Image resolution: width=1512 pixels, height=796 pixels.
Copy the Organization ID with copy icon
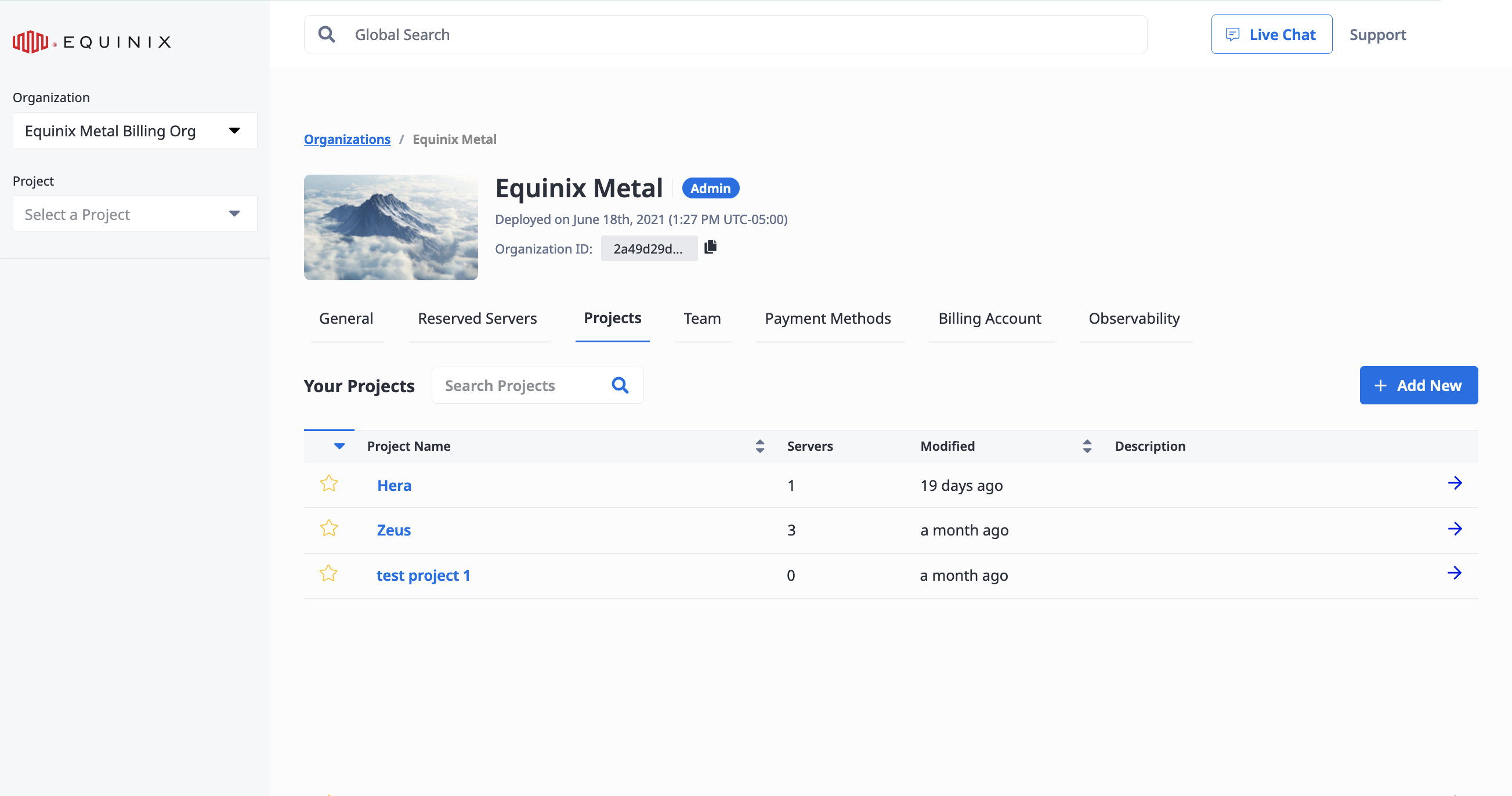tap(710, 247)
